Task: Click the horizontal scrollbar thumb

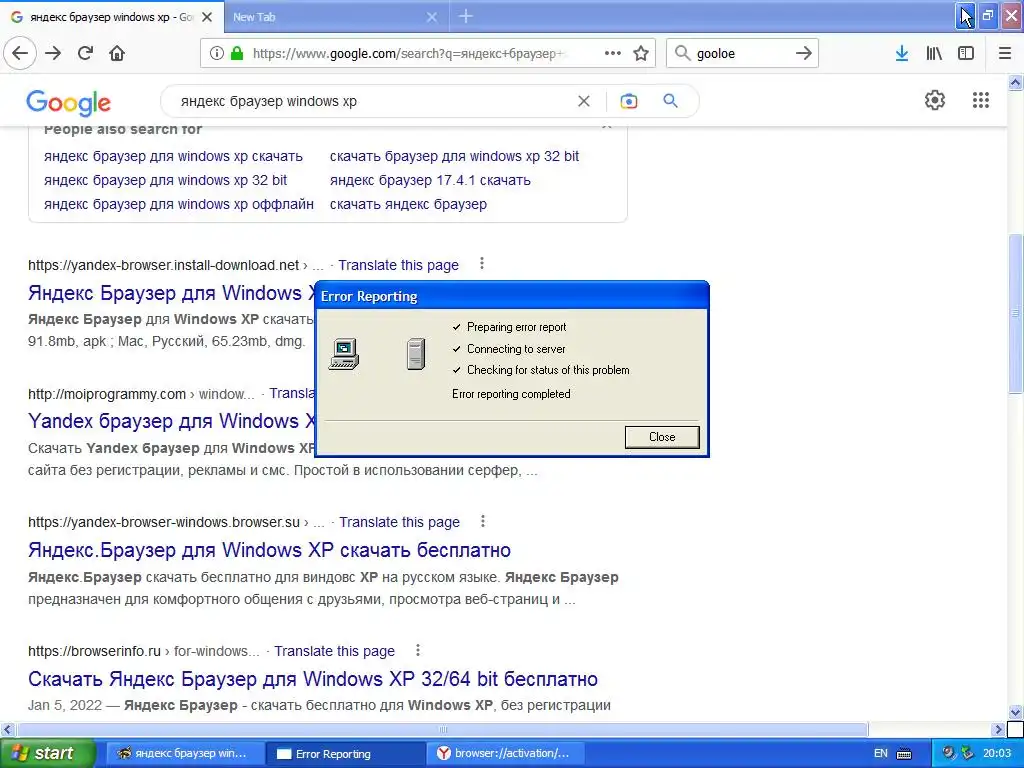Action: pos(442,729)
